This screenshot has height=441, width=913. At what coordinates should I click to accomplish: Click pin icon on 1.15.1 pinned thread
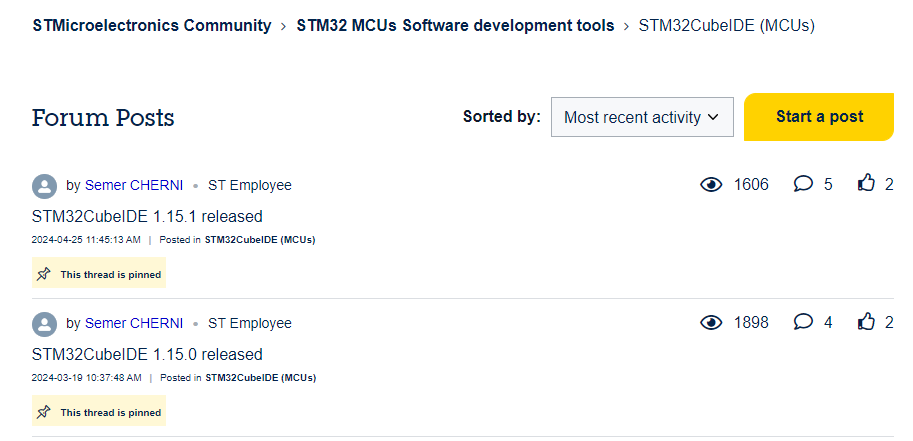click(x=44, y=274)
